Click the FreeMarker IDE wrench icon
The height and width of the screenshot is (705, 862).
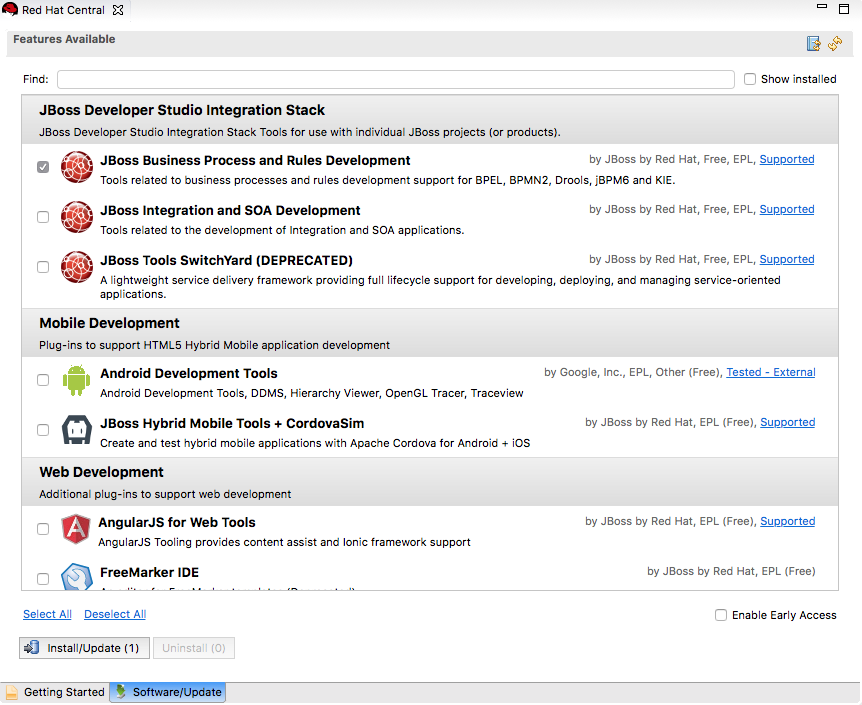[x=76, y=576]
